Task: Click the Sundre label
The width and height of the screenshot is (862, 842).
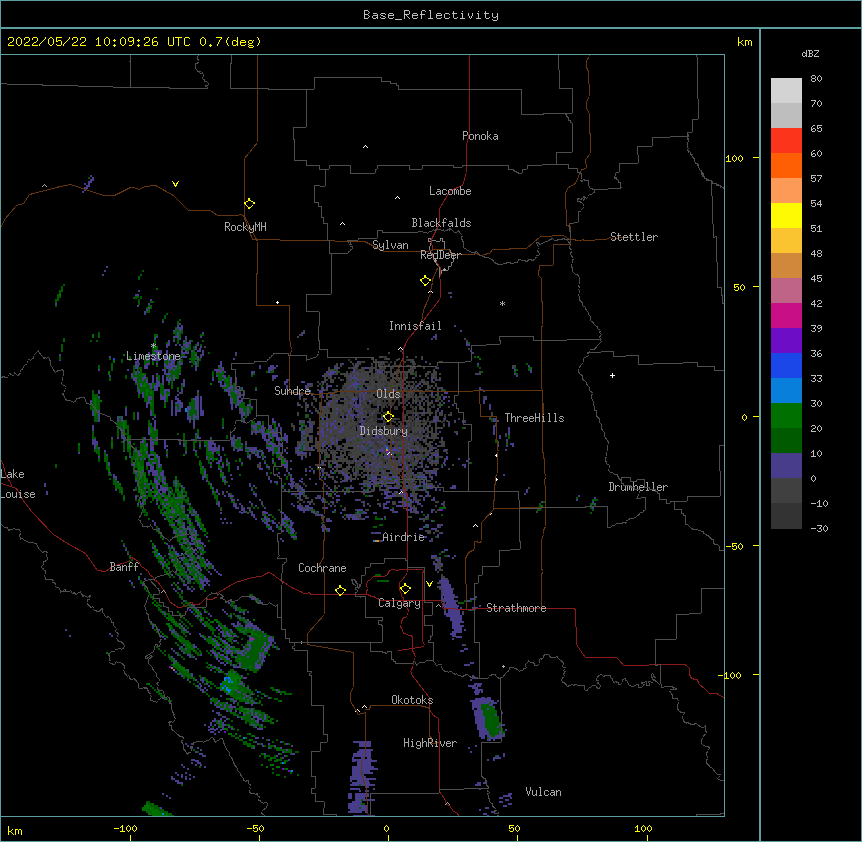Action: 292,391
